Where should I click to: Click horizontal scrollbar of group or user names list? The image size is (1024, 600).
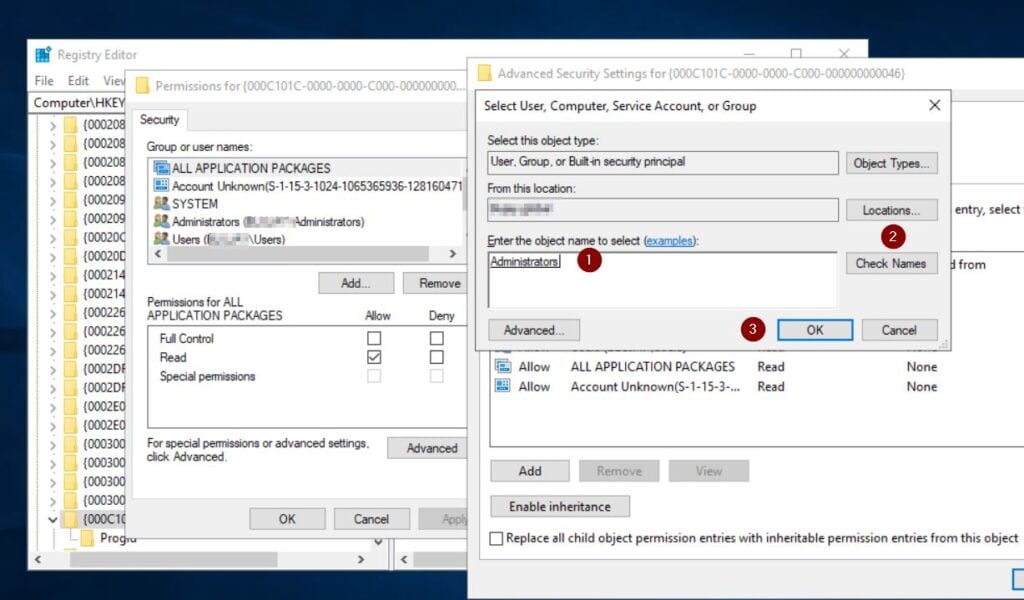[297, 253]
